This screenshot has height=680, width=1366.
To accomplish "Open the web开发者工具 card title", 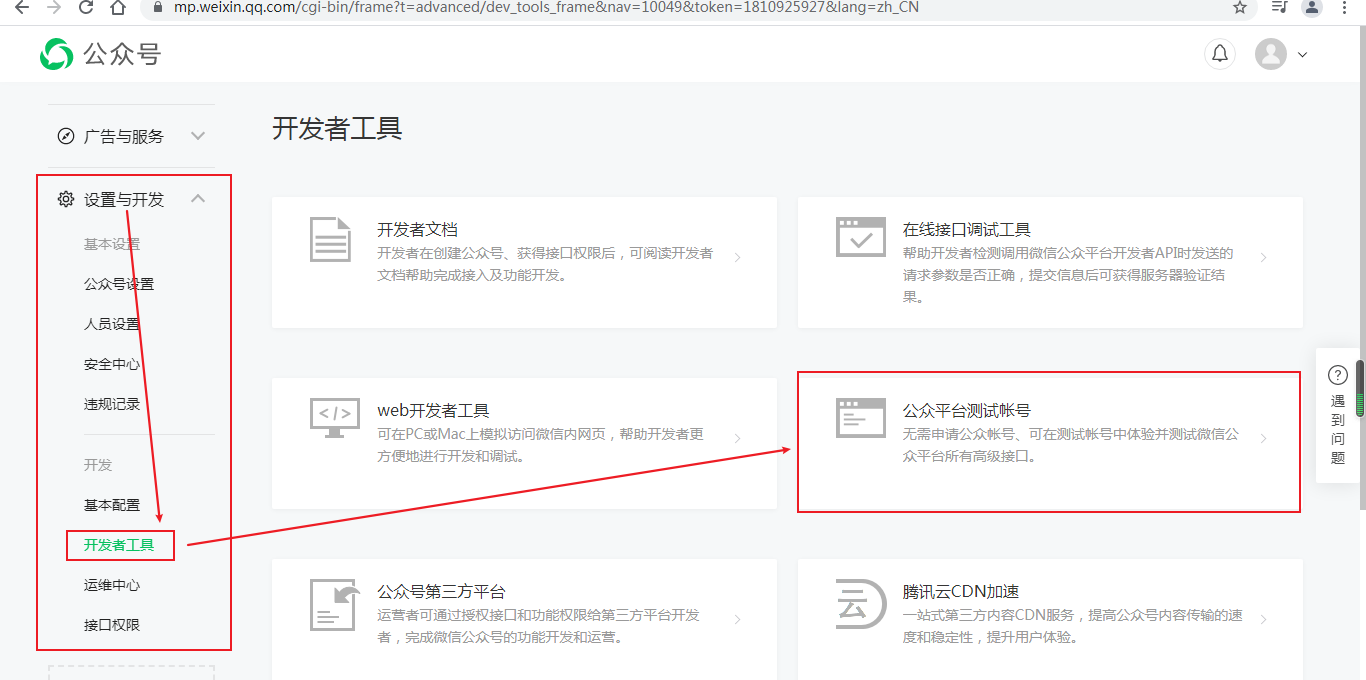I will coord(433,410).
